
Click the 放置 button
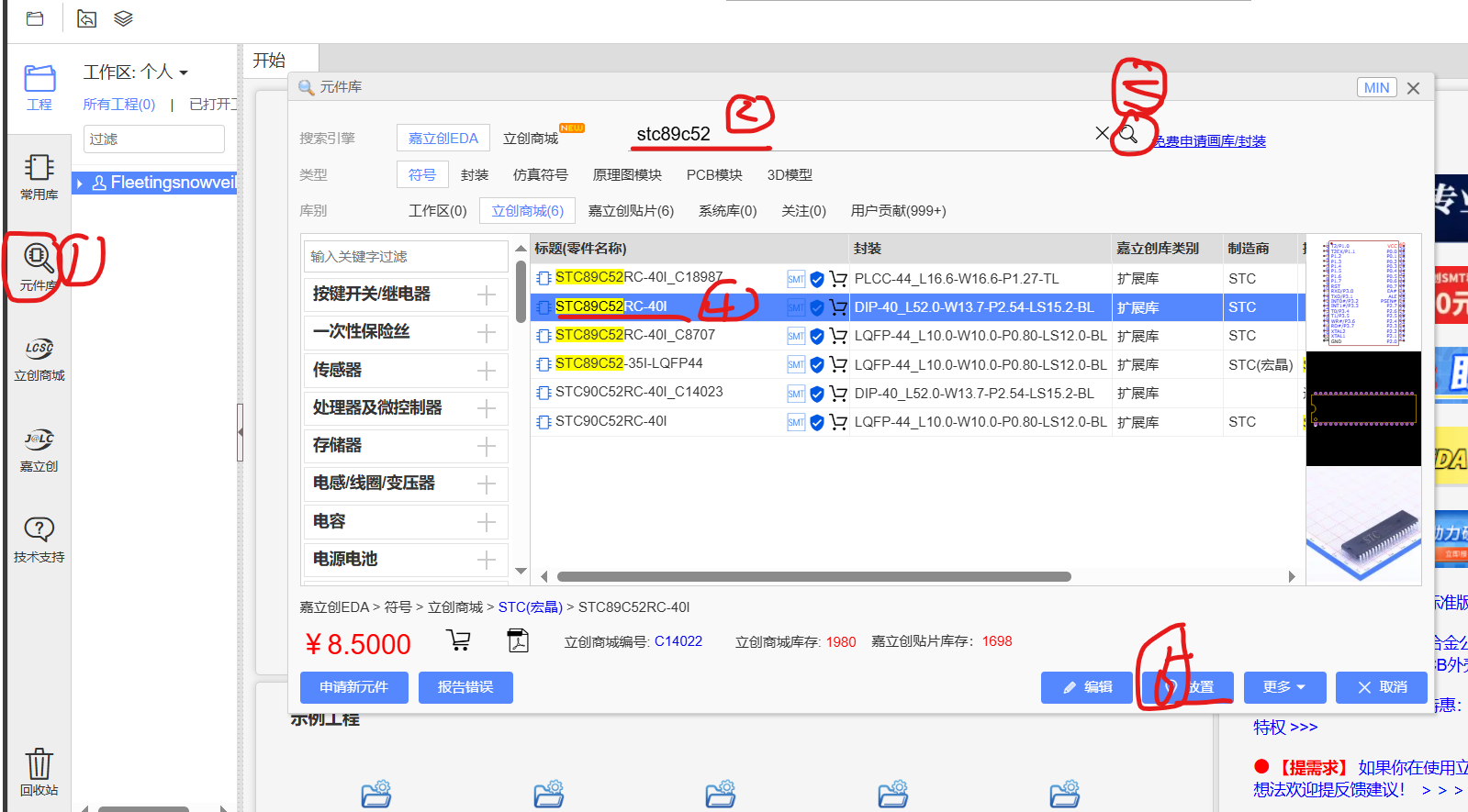[x=1188, y=687]
